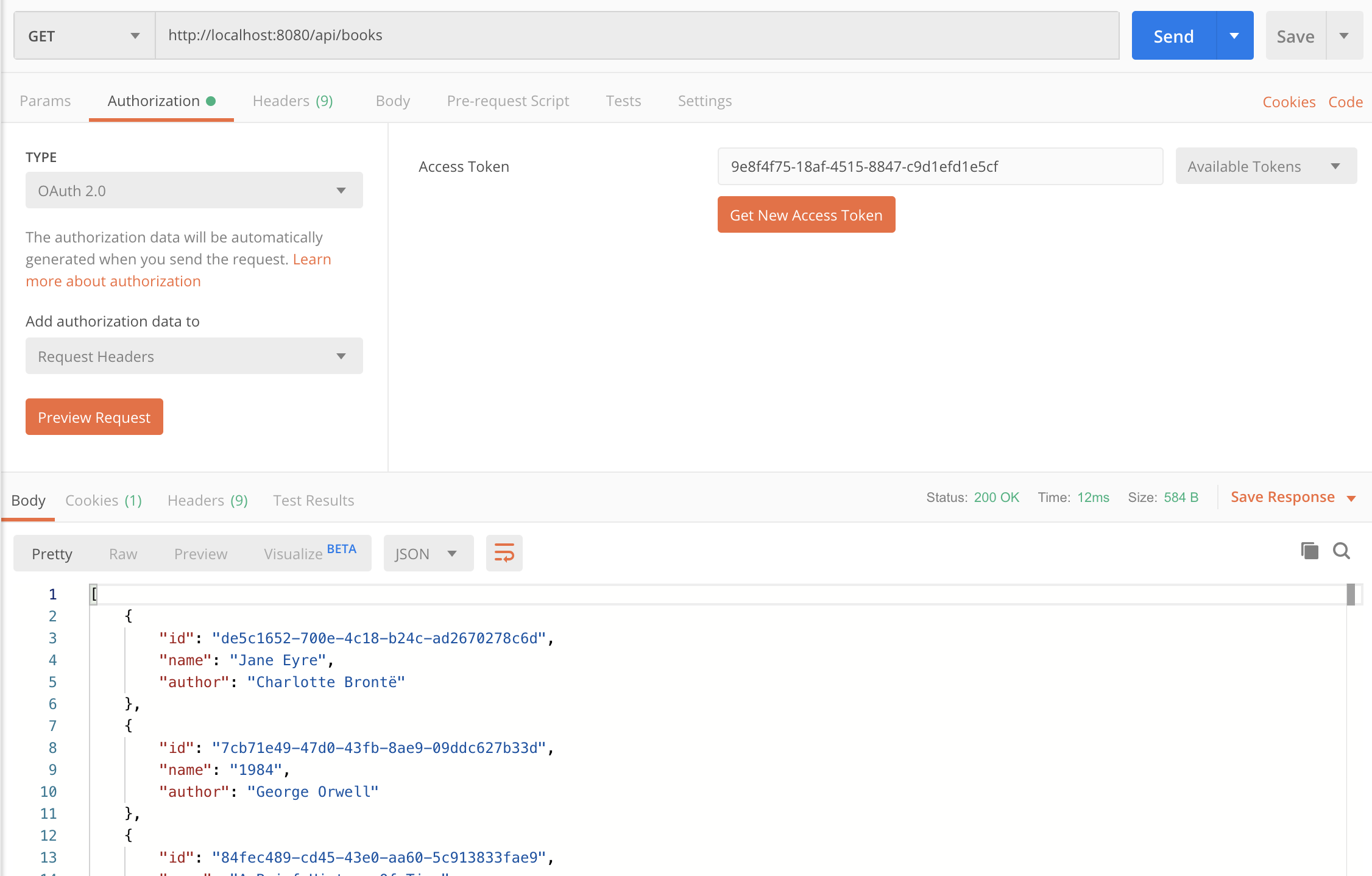The image size is (1372, 876).
Task: Click the 584 B size value
Action: [1181, 497]
